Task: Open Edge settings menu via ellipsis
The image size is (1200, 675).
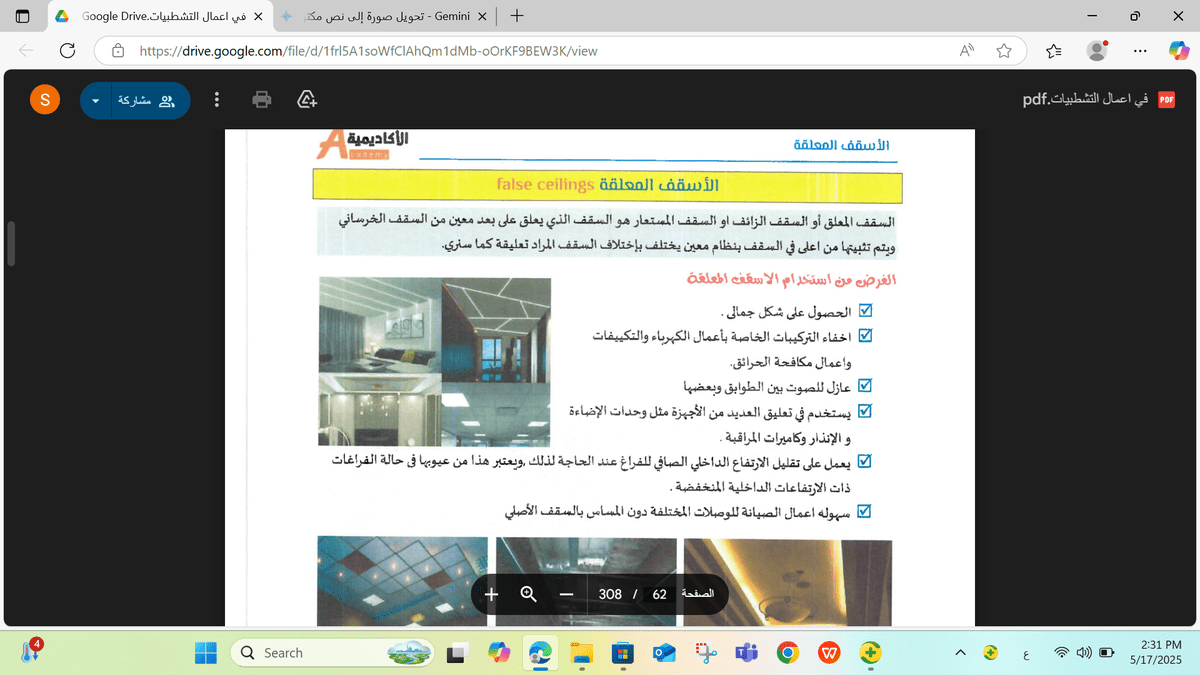Action: (x=1139, y=51)
